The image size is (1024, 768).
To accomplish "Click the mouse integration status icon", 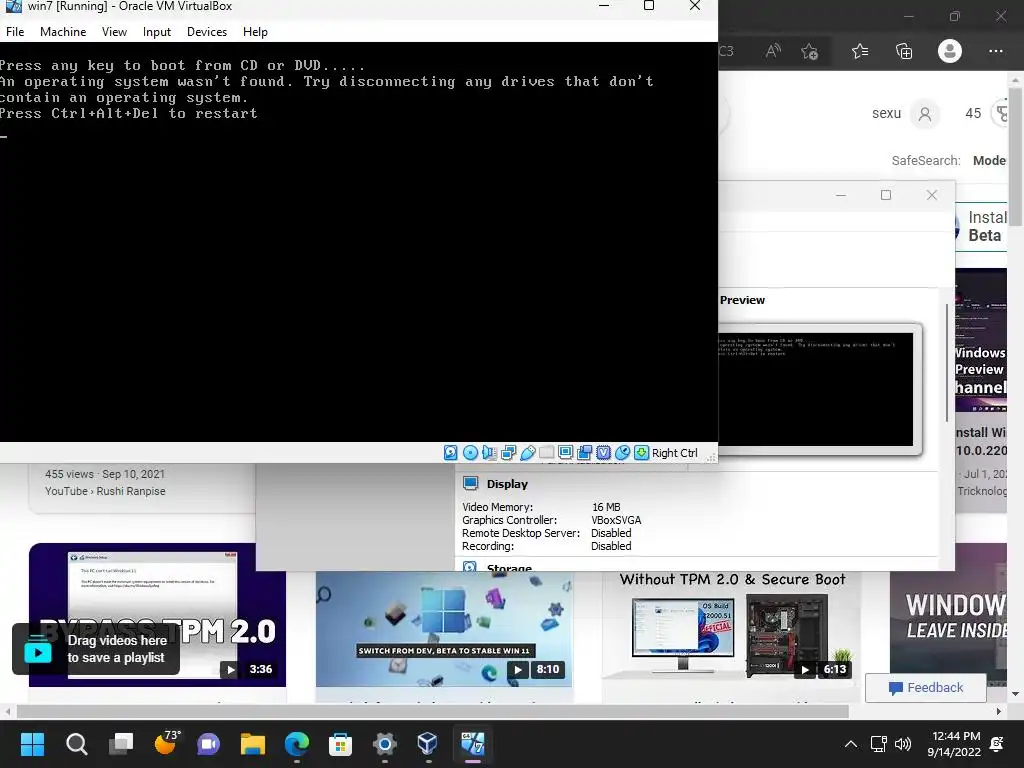I will [622, 453].
